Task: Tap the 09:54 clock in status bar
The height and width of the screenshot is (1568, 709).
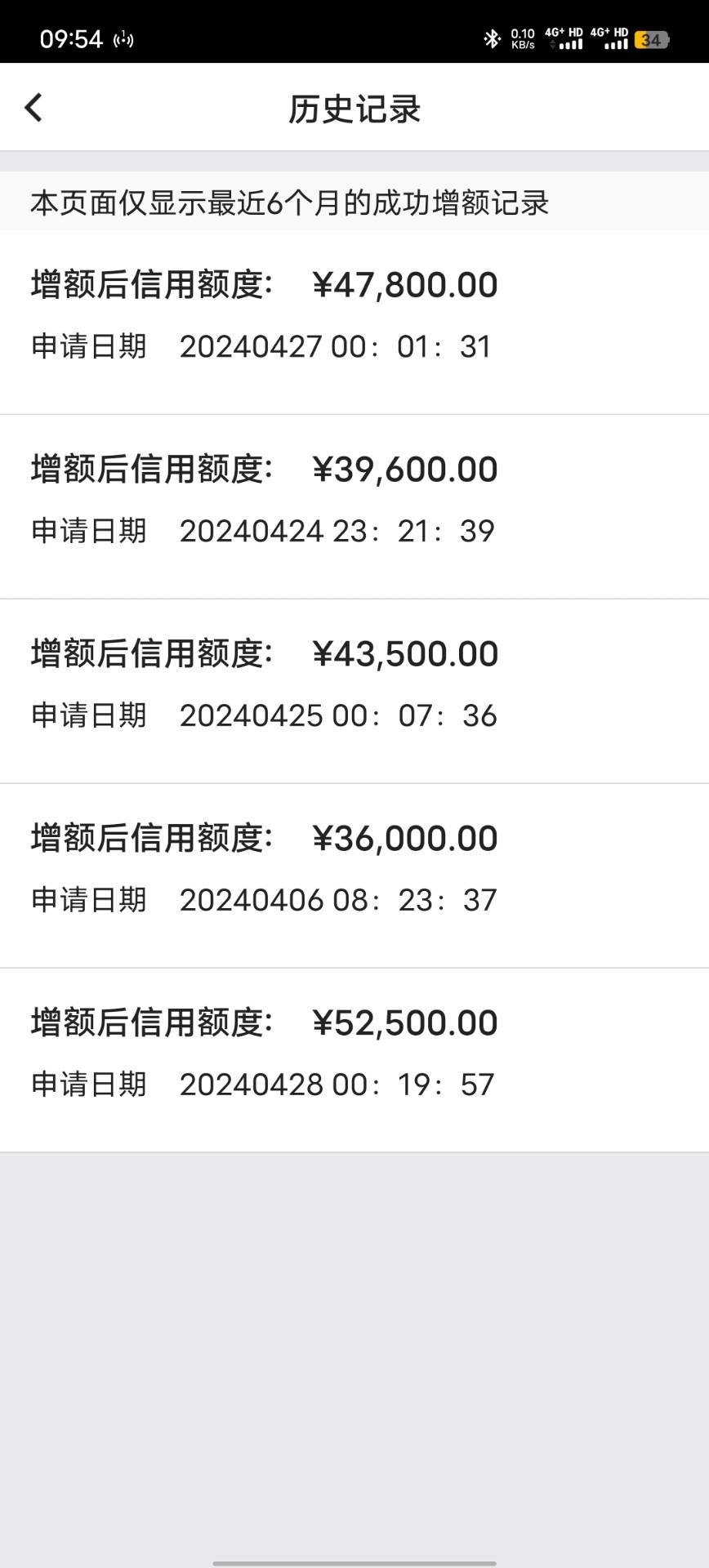Action: tap(71, 39)
